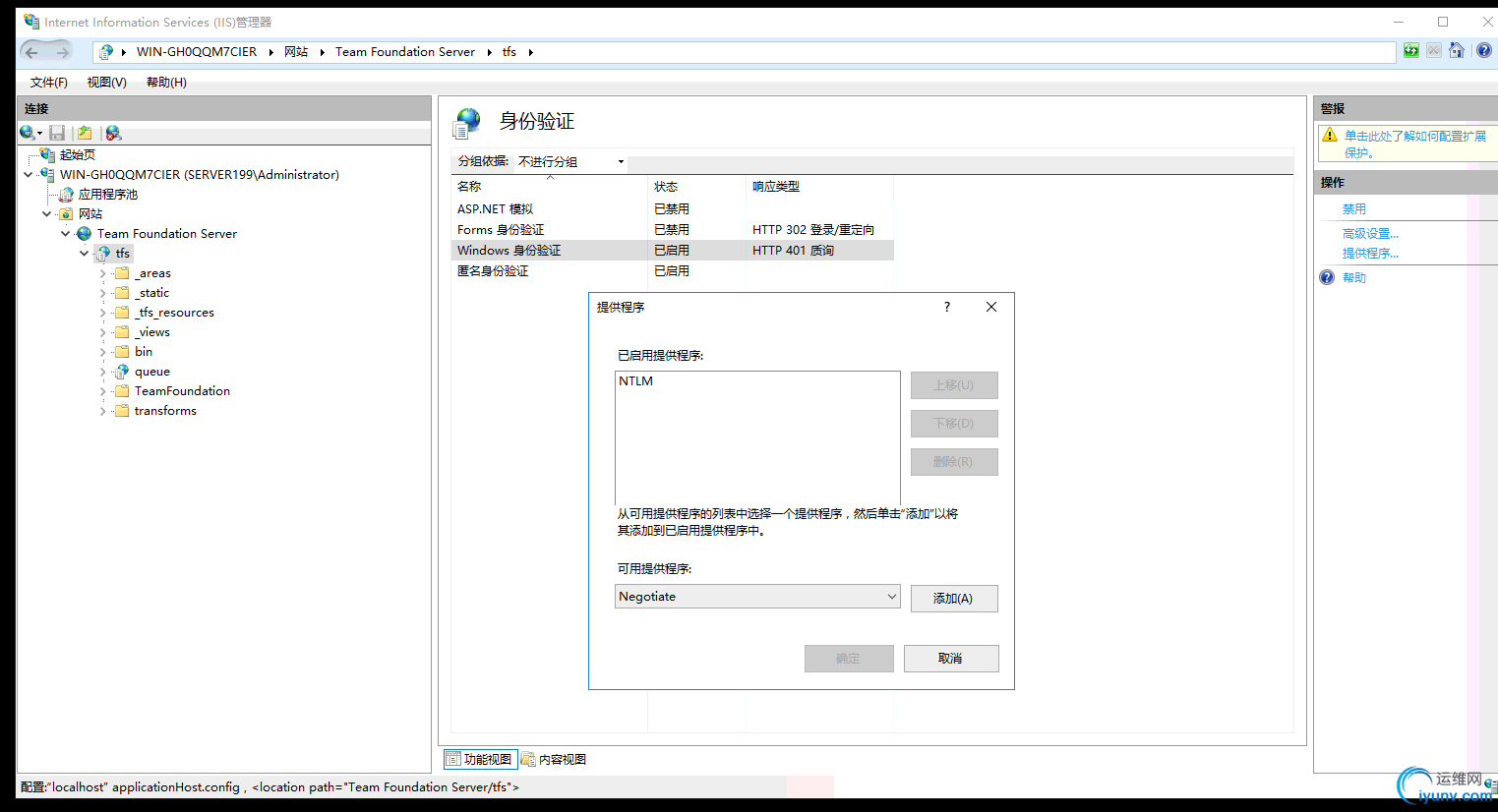Image resolution: width=1498 pixels, height=812 pixels.
Task: Click the features view icon at bottom
Action: click(x=453, y=759)
